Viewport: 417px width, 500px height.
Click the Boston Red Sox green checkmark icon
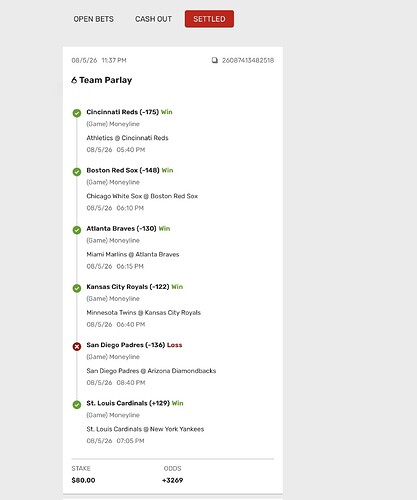coord(77,172)
